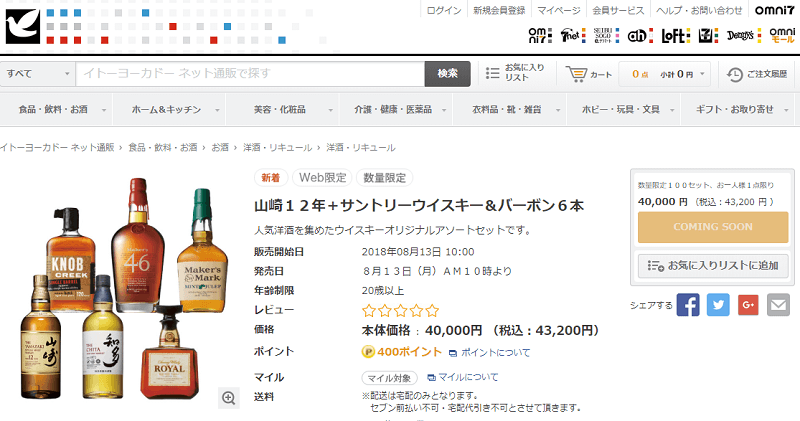Click the 数量限定 badge
800x421 pixels.
(x=384, y=178)
